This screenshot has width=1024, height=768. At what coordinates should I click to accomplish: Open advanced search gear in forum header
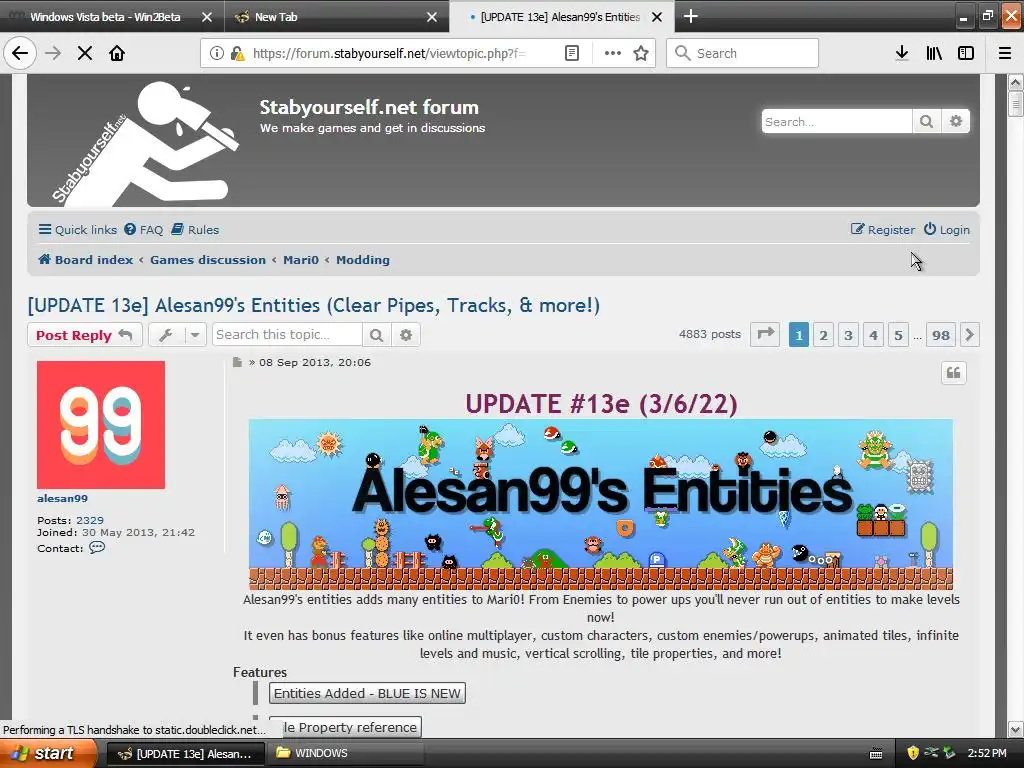(x=955, y=121)
